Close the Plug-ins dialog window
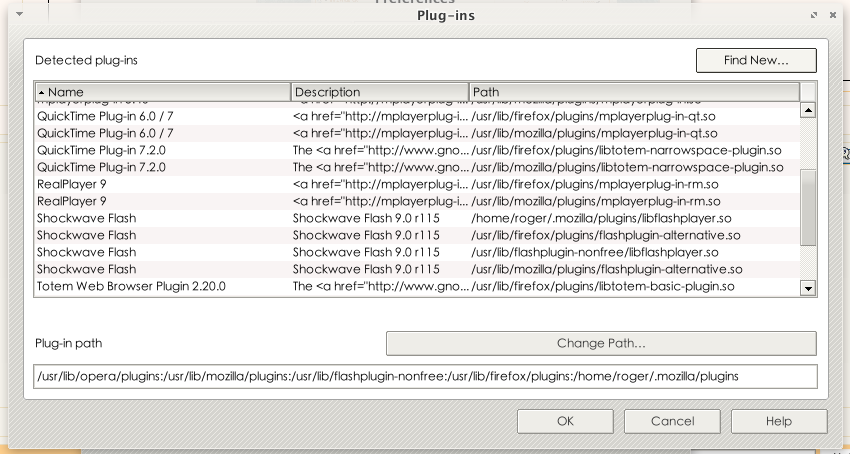 pyautogui.click(x=833, y=15)
